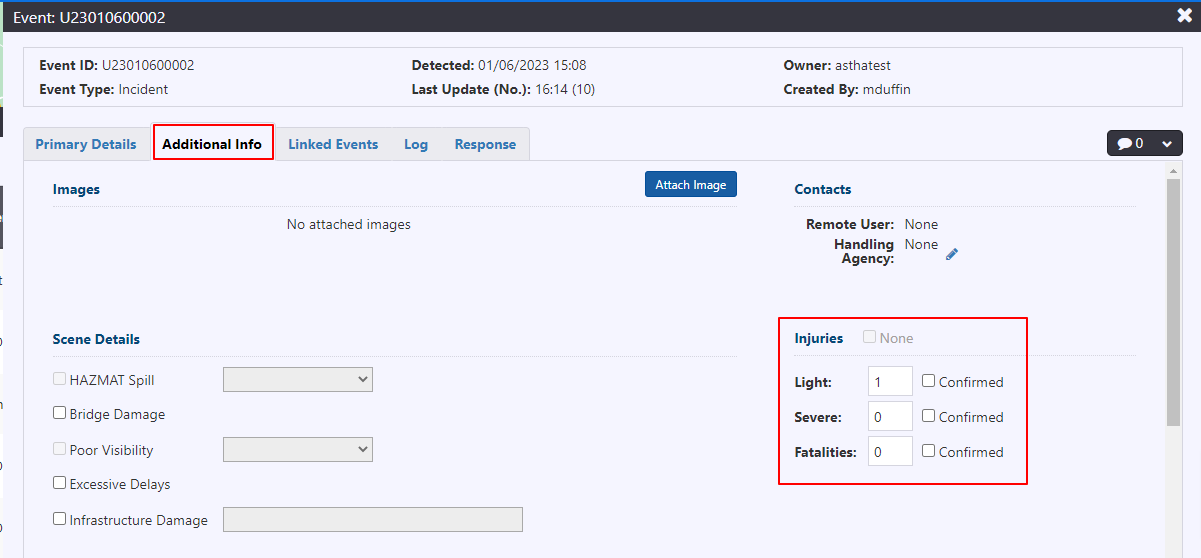Screen dimensions: 1201x558
Task: Check the Bridge Damage checkbox
Action: (x=60, y=413)
